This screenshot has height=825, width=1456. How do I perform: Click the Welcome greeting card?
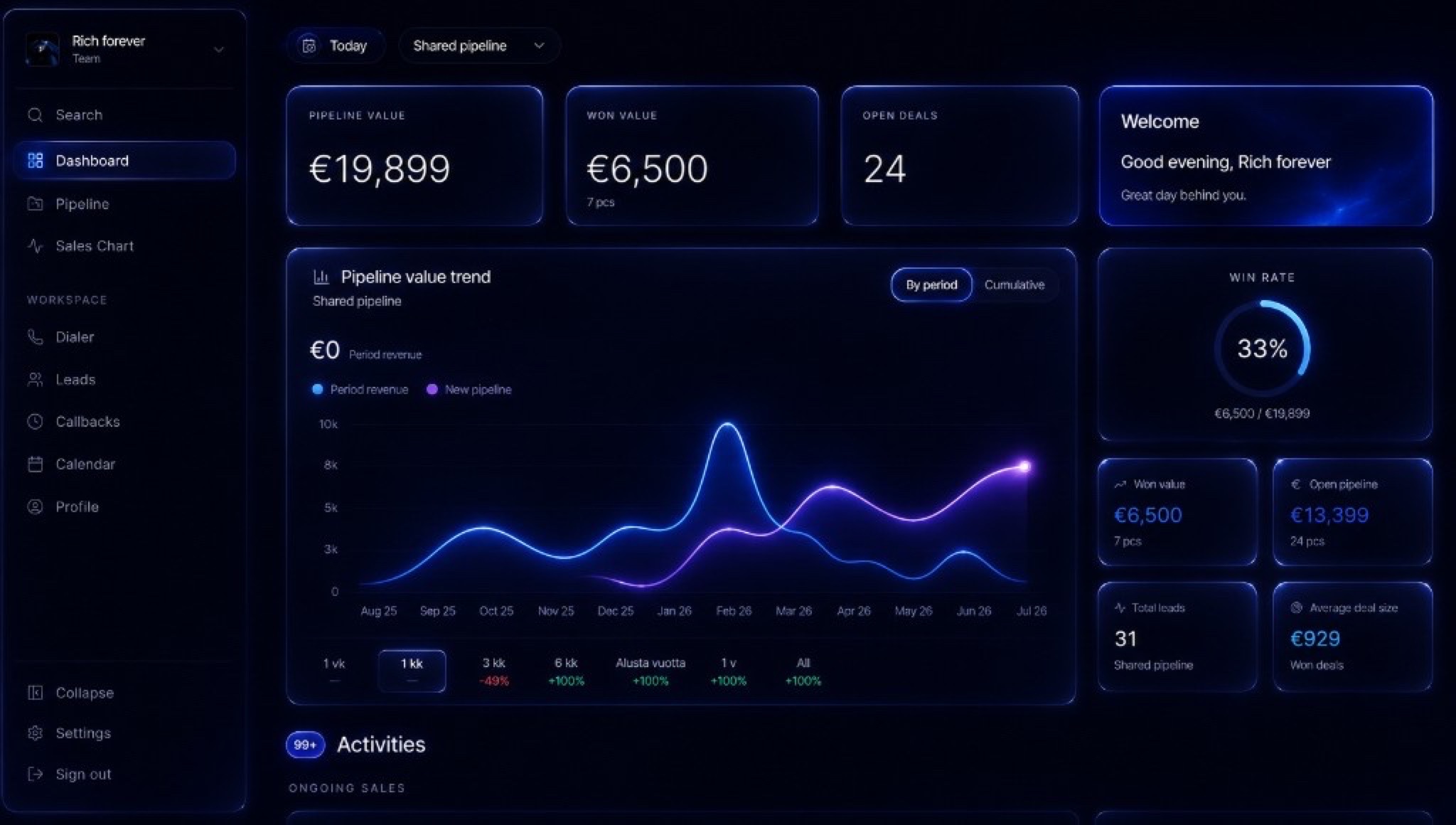(1266, 156)
